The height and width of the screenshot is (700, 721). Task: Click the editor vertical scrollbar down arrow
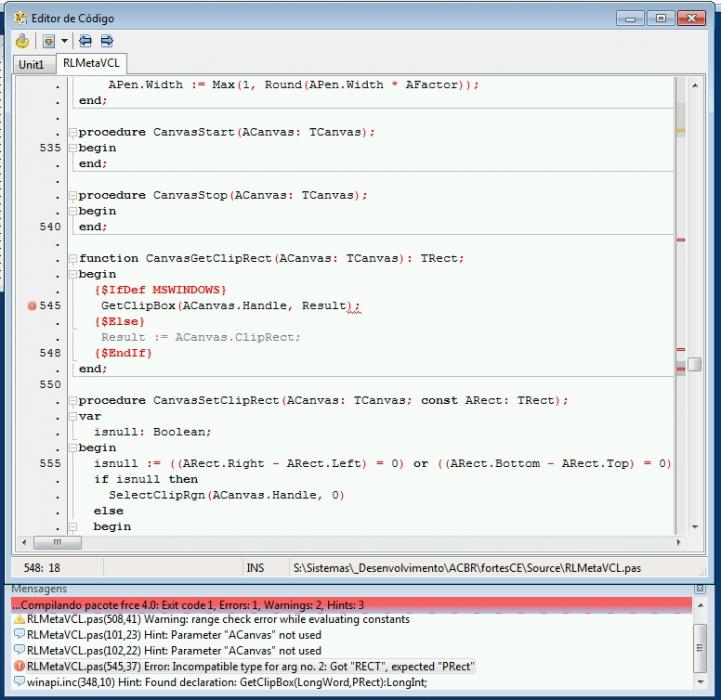(x=695, y=527)
